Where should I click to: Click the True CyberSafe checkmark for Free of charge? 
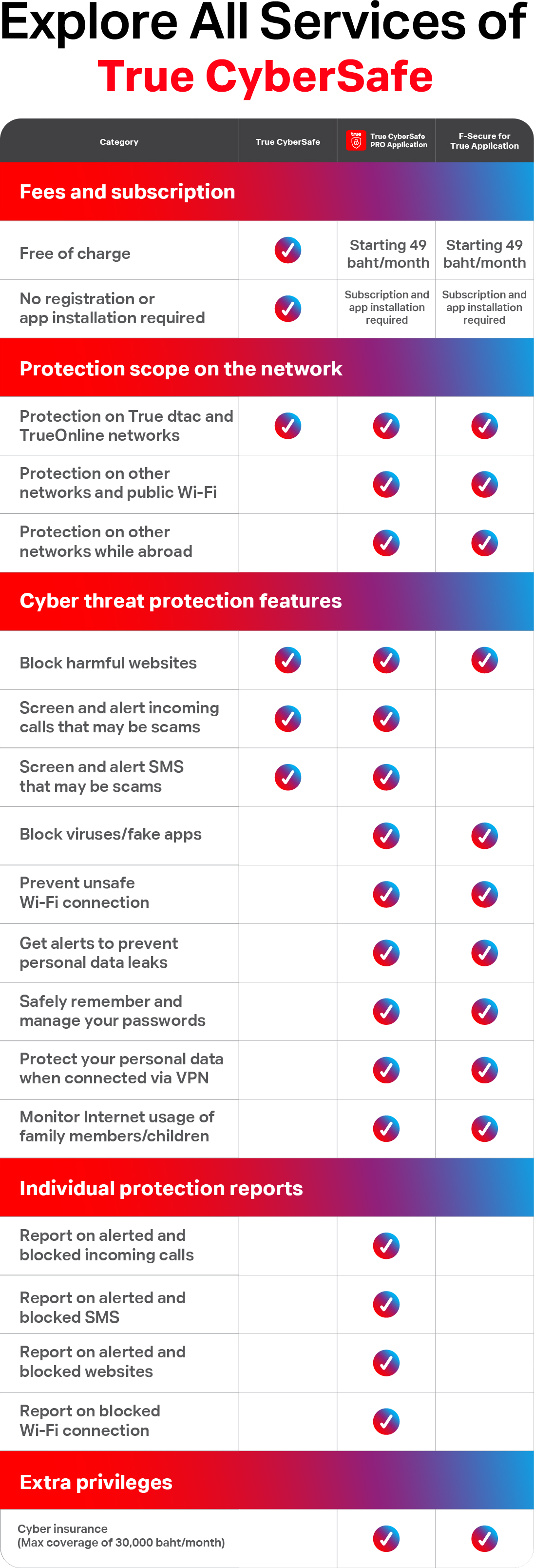[287, 250]
